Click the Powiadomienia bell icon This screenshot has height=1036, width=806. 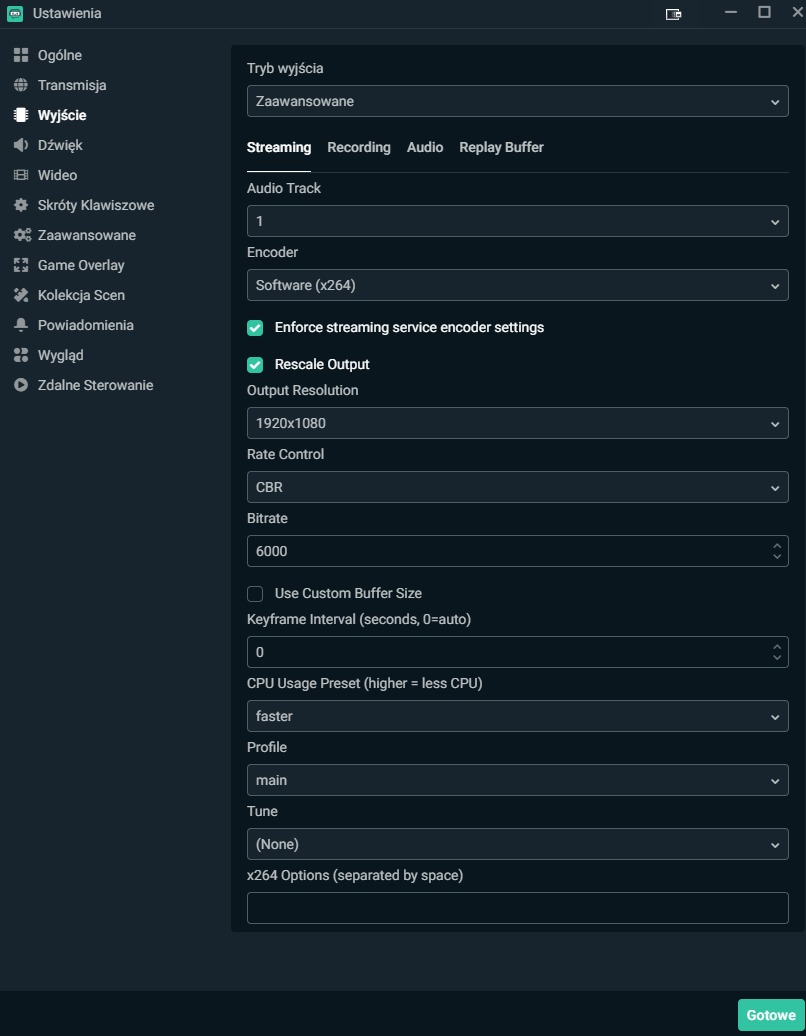point(21,325)
